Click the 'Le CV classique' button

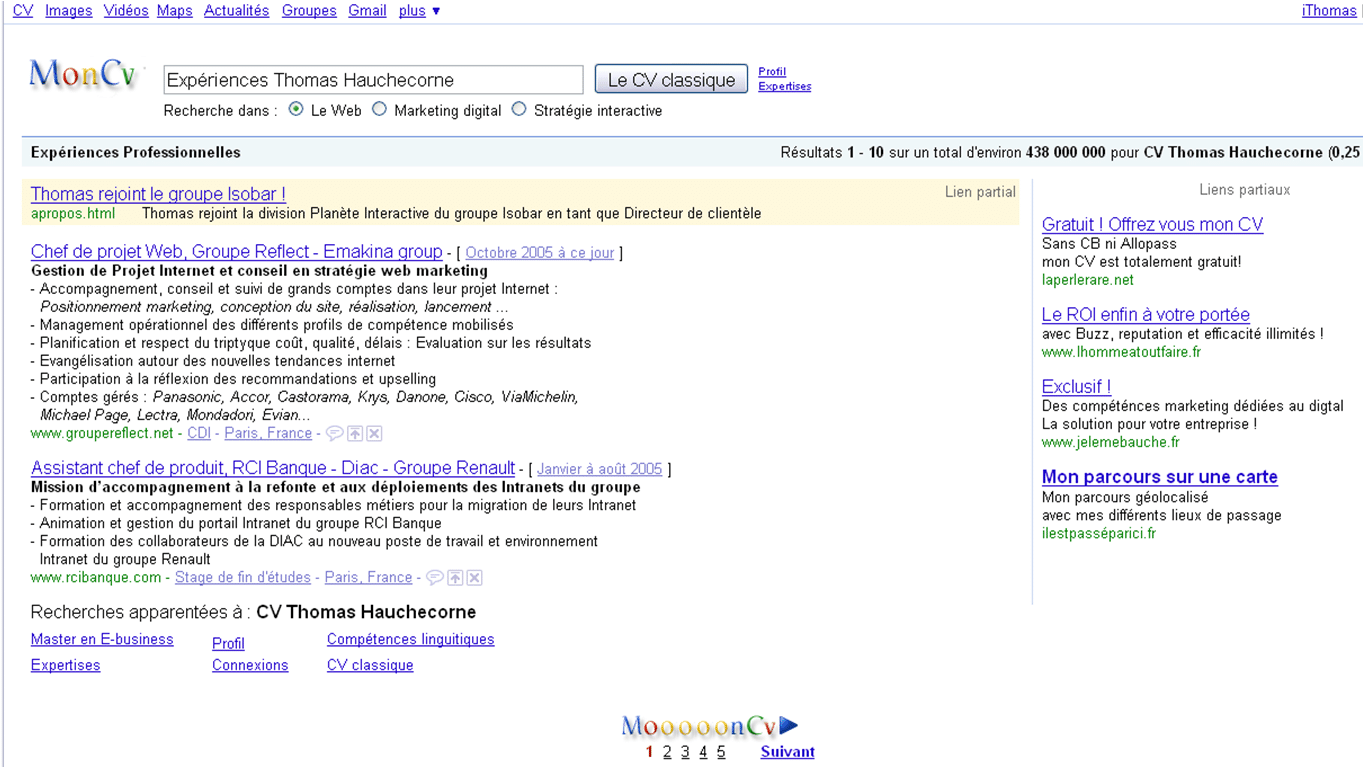pyautogui.click(x=671, y=80)
